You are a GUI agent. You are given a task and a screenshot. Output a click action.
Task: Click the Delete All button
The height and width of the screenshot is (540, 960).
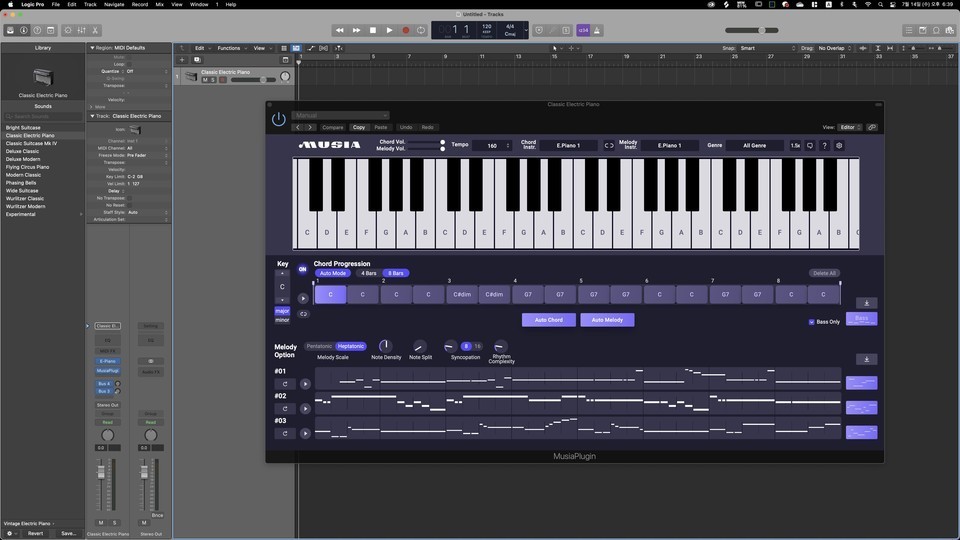pyautogui.click(x=823, y=273)
